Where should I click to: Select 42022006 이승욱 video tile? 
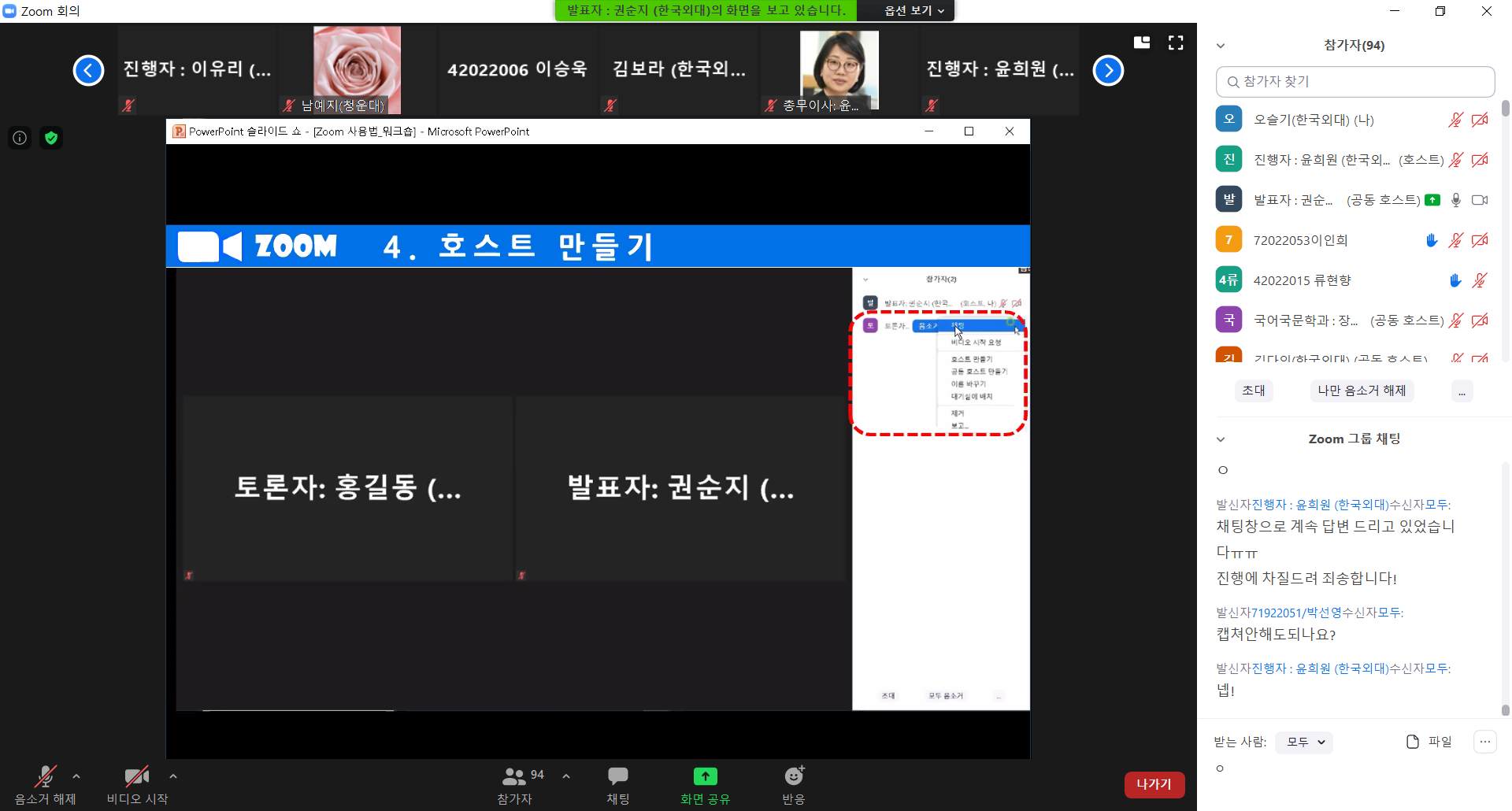[x=517, y=70]
